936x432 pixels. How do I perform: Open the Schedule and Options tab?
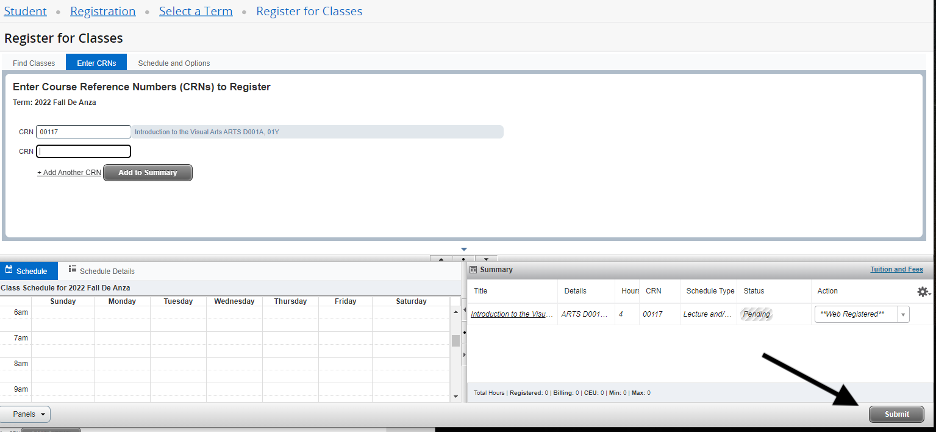(x=174, y=63)
